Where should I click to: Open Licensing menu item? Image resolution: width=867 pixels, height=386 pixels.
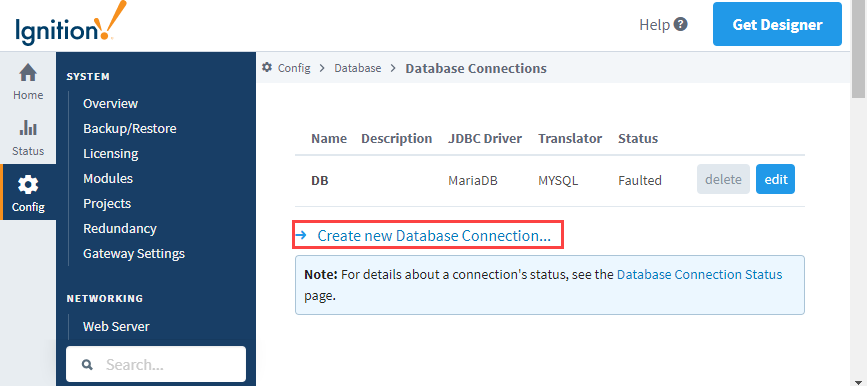[111, 153]
